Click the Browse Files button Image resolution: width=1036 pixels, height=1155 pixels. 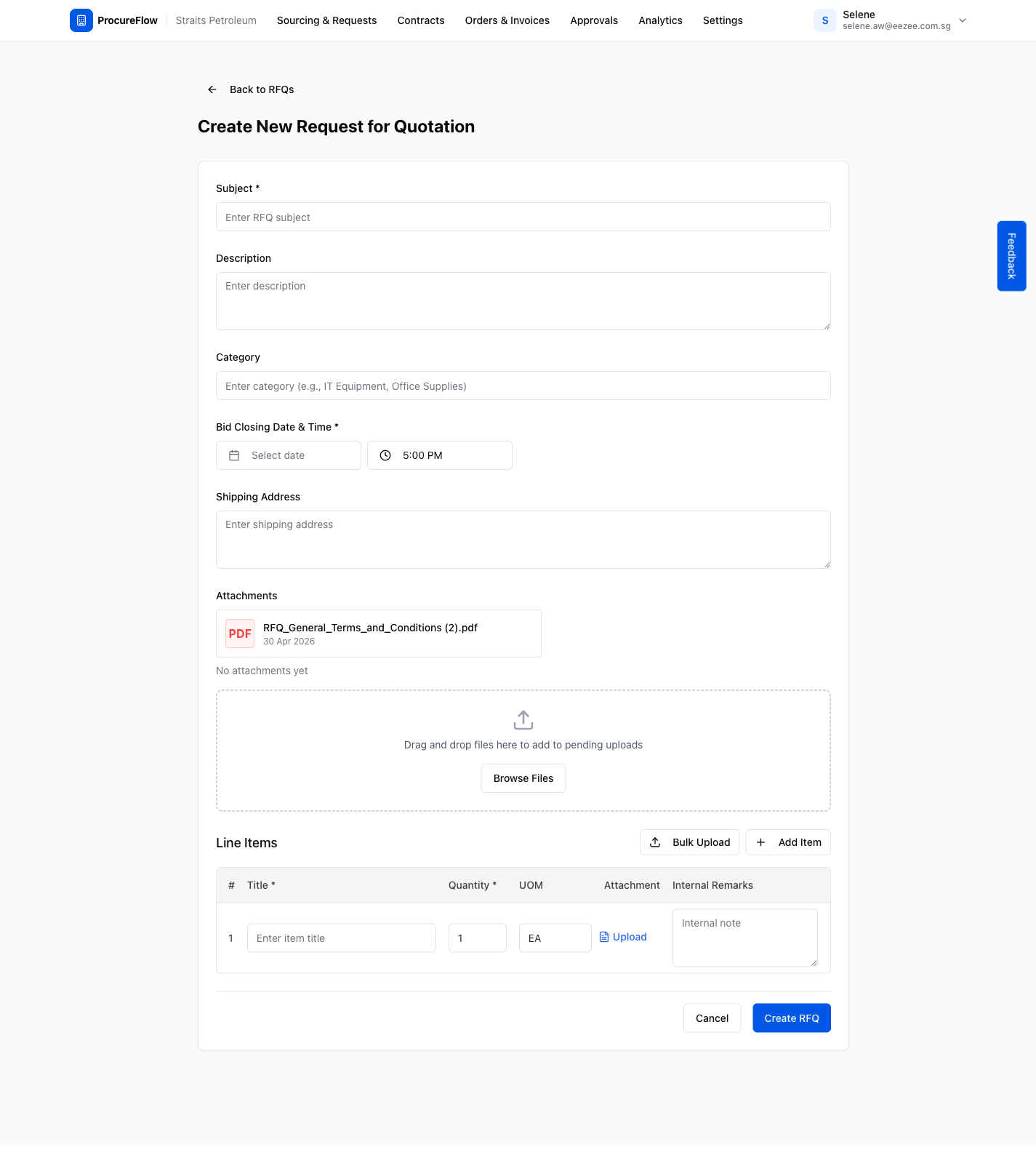click(523, 778)
